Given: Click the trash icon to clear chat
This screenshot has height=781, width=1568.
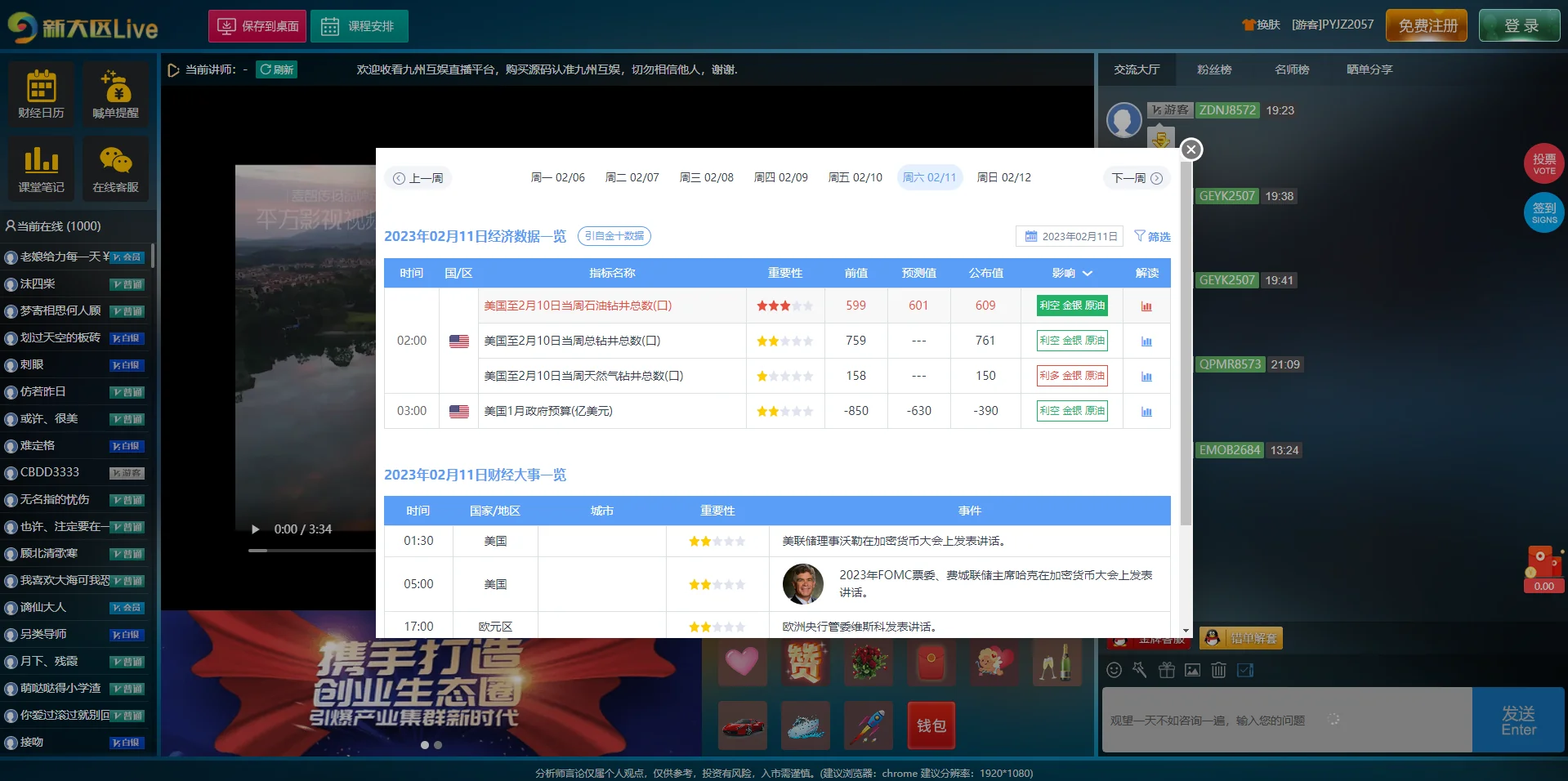Looking at the screenshot, I should pos(1218,671).
